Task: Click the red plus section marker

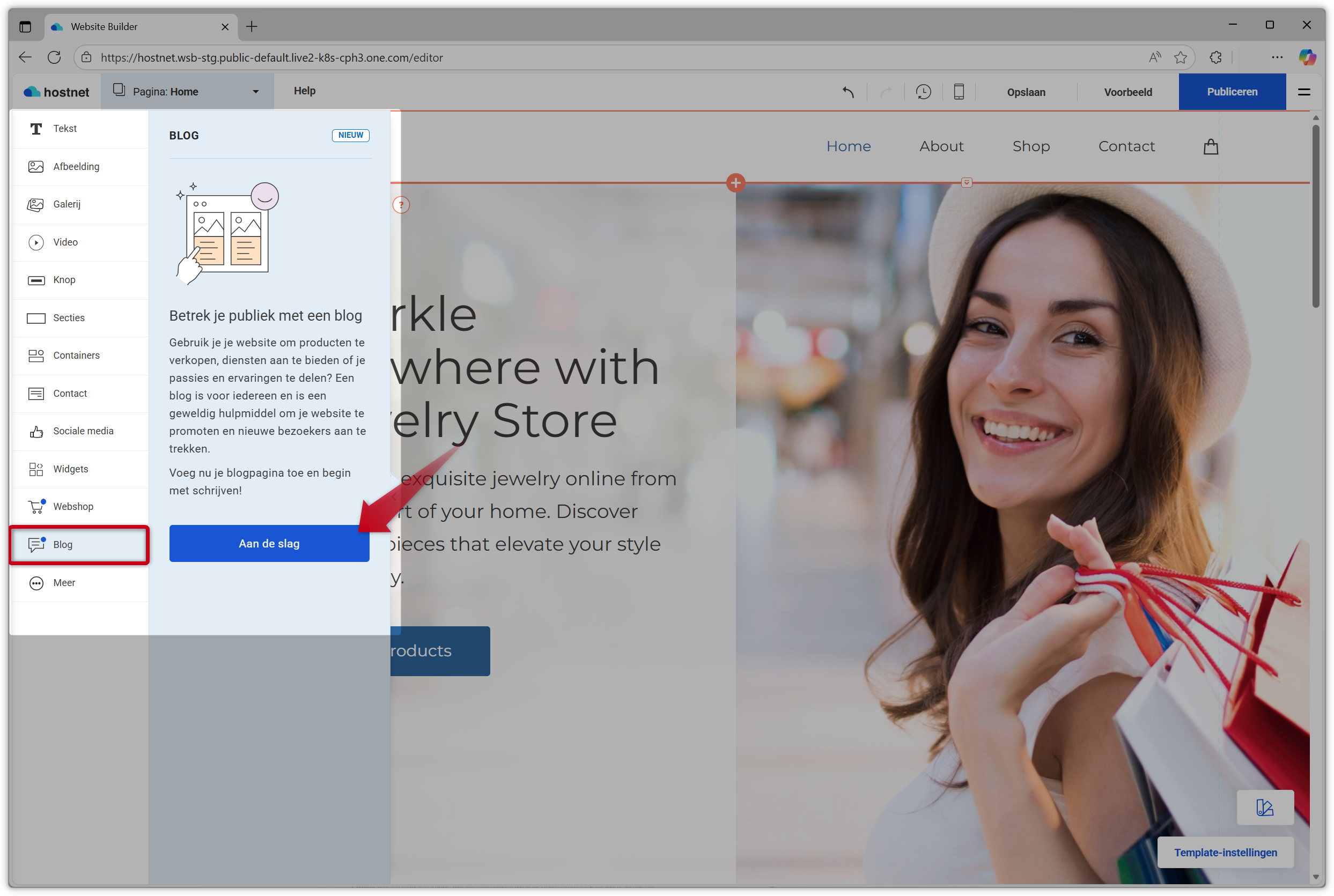Action: (x=735, y=183)
